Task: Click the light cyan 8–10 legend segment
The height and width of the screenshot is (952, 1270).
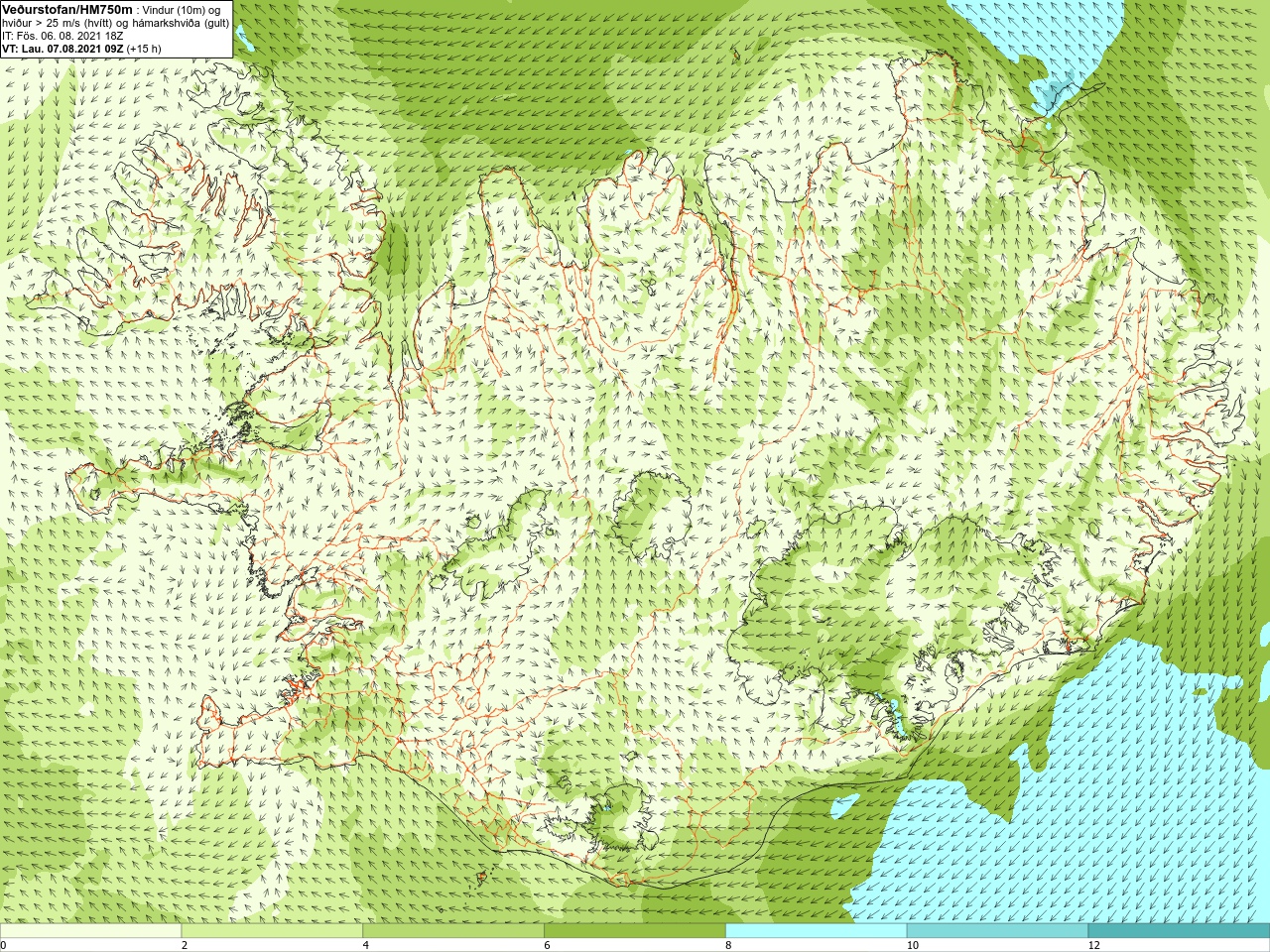Action: pyautogui.click(x=817, y=931)
